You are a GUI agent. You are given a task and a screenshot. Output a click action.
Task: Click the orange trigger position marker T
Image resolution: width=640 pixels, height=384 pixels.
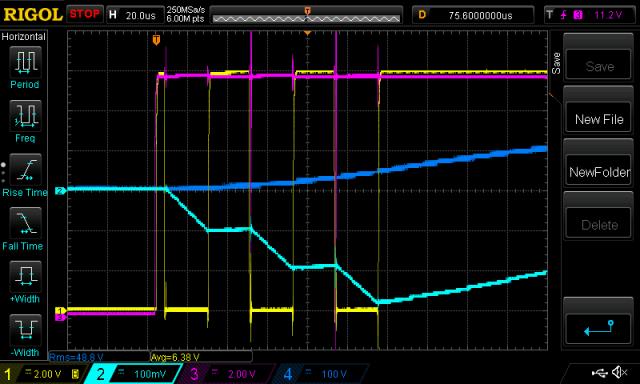pos(156,40)
